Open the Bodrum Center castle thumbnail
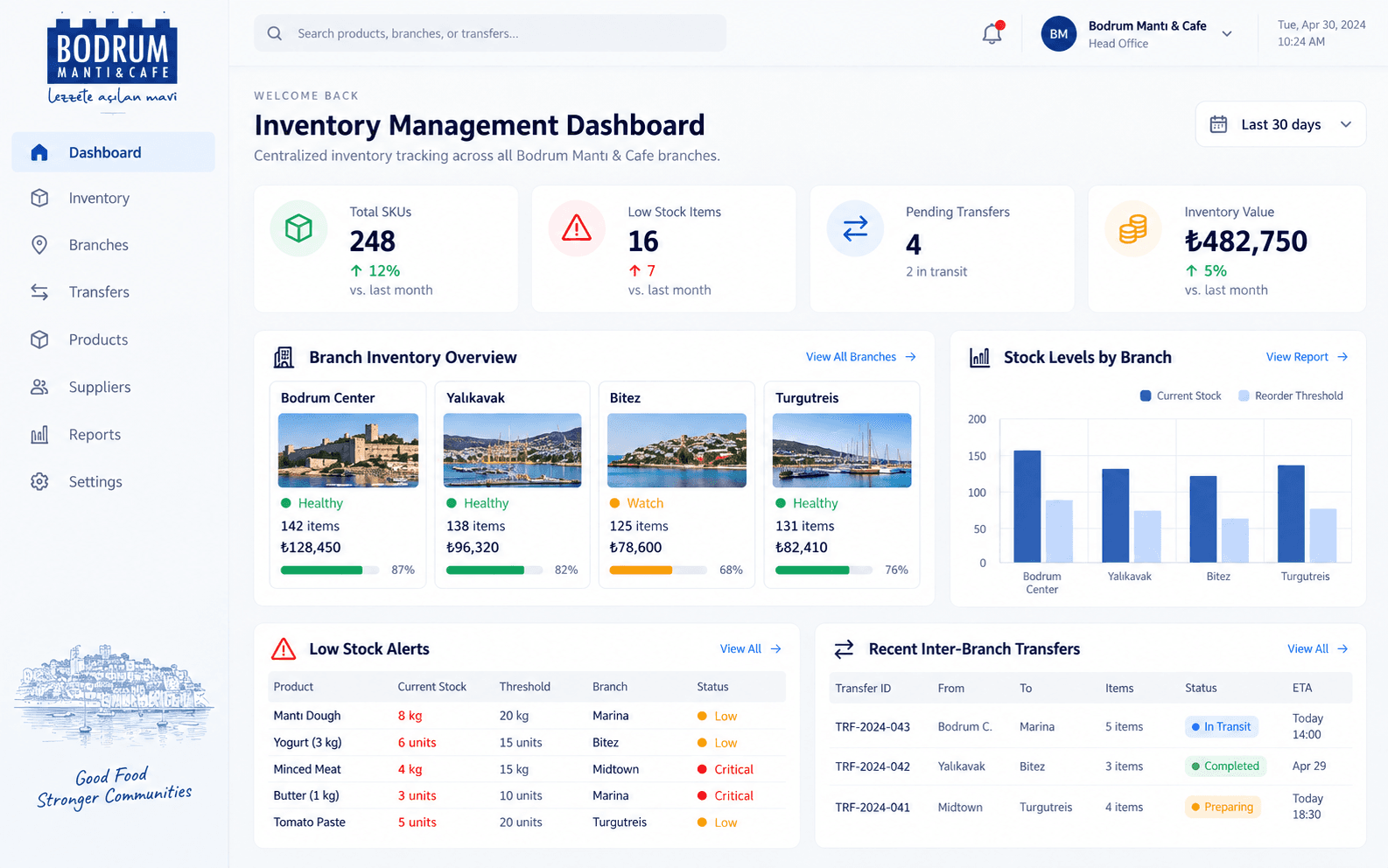 [348, 451]
